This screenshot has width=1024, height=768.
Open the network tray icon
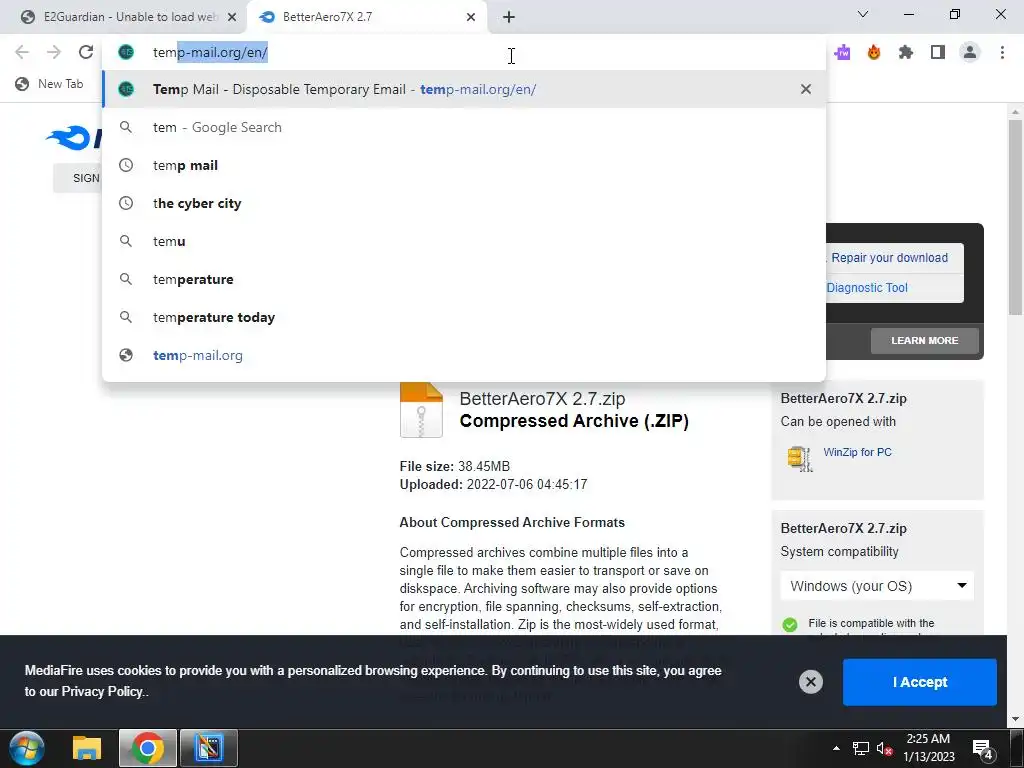(861, 748)
